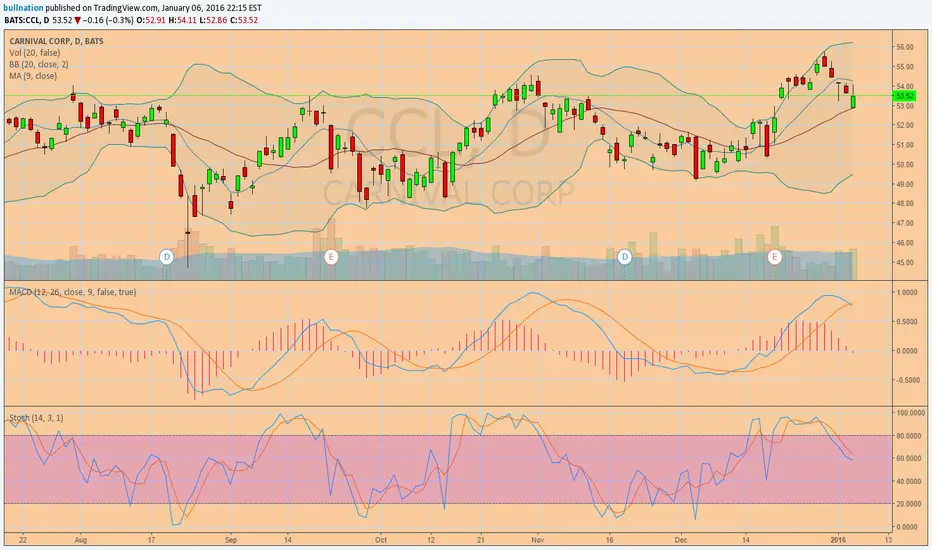
Task: Click the green 53.52 current price label
Action: pos(904,96)
